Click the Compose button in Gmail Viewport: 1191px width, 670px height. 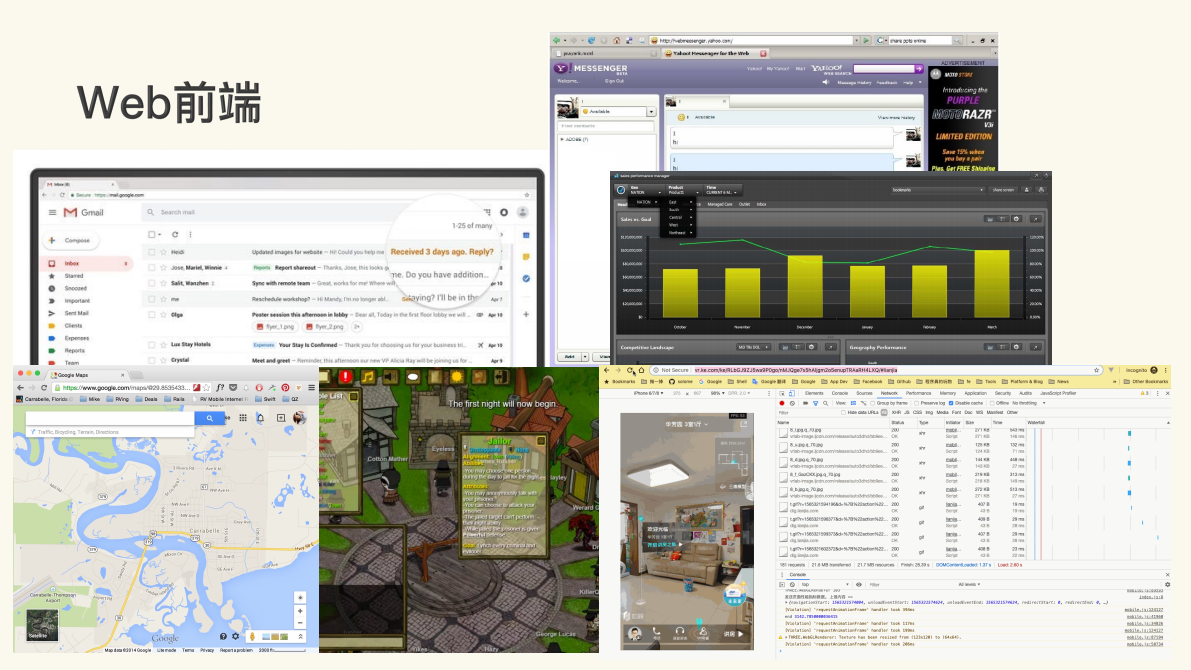click(71, 240)
